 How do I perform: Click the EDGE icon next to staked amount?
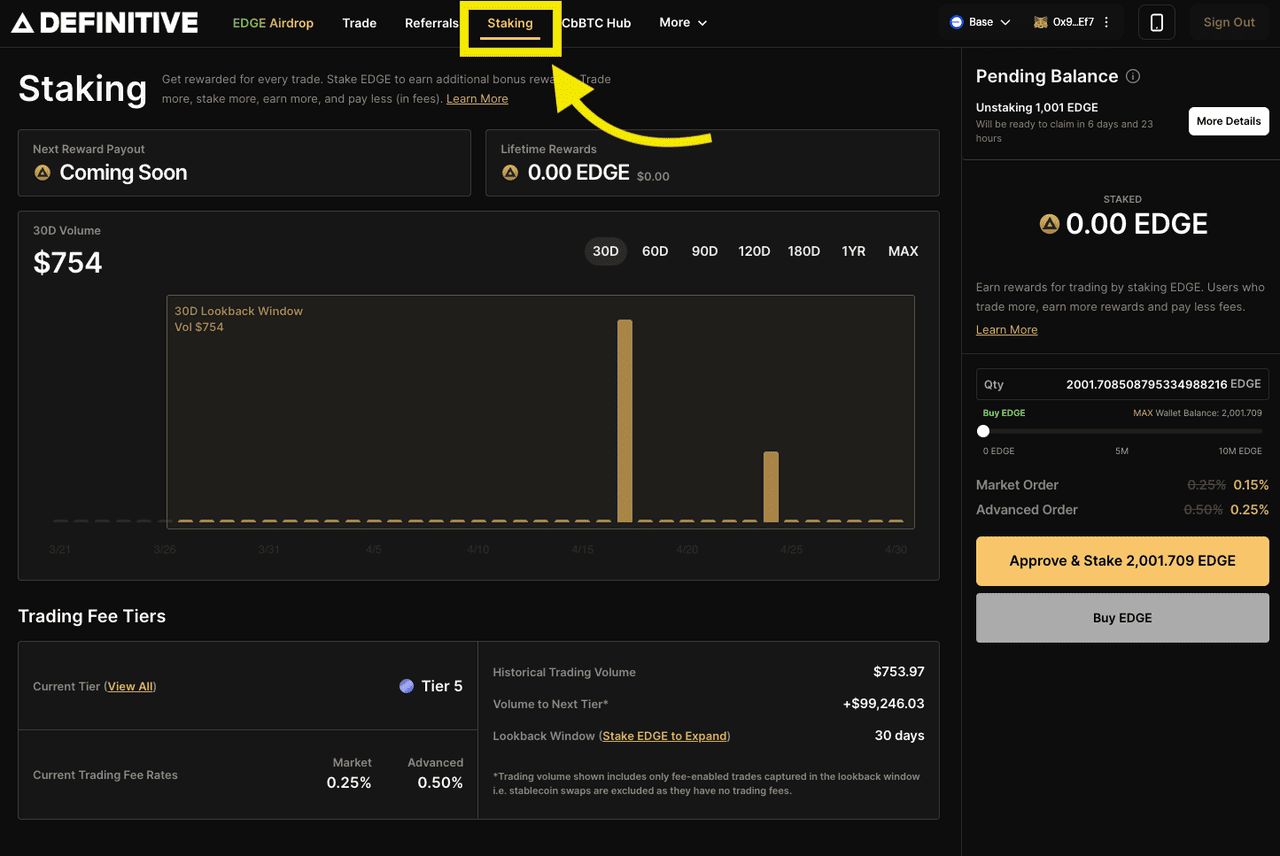pyautogui.click(x=1049, y=224)
